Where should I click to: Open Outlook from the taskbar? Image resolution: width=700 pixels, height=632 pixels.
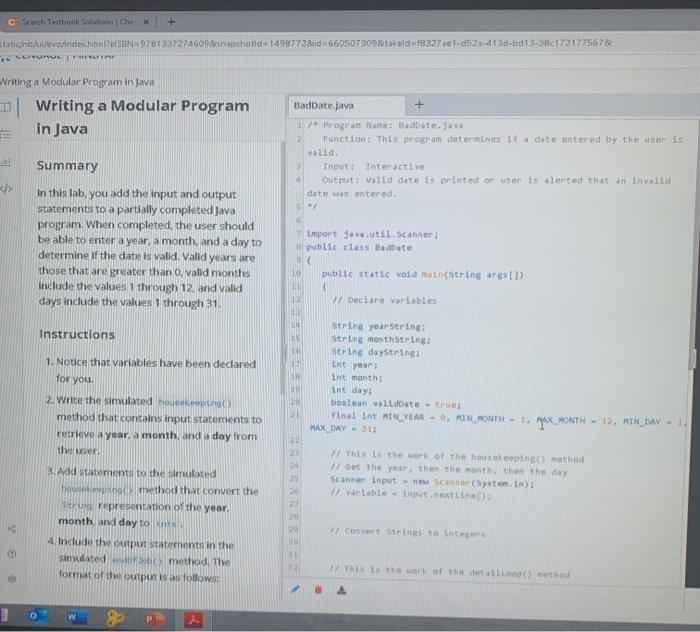pyautogui.click(x=38, y=616)
